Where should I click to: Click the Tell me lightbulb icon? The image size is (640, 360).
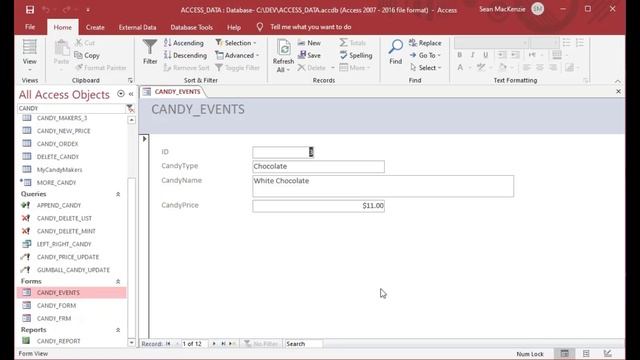point(260,27)
